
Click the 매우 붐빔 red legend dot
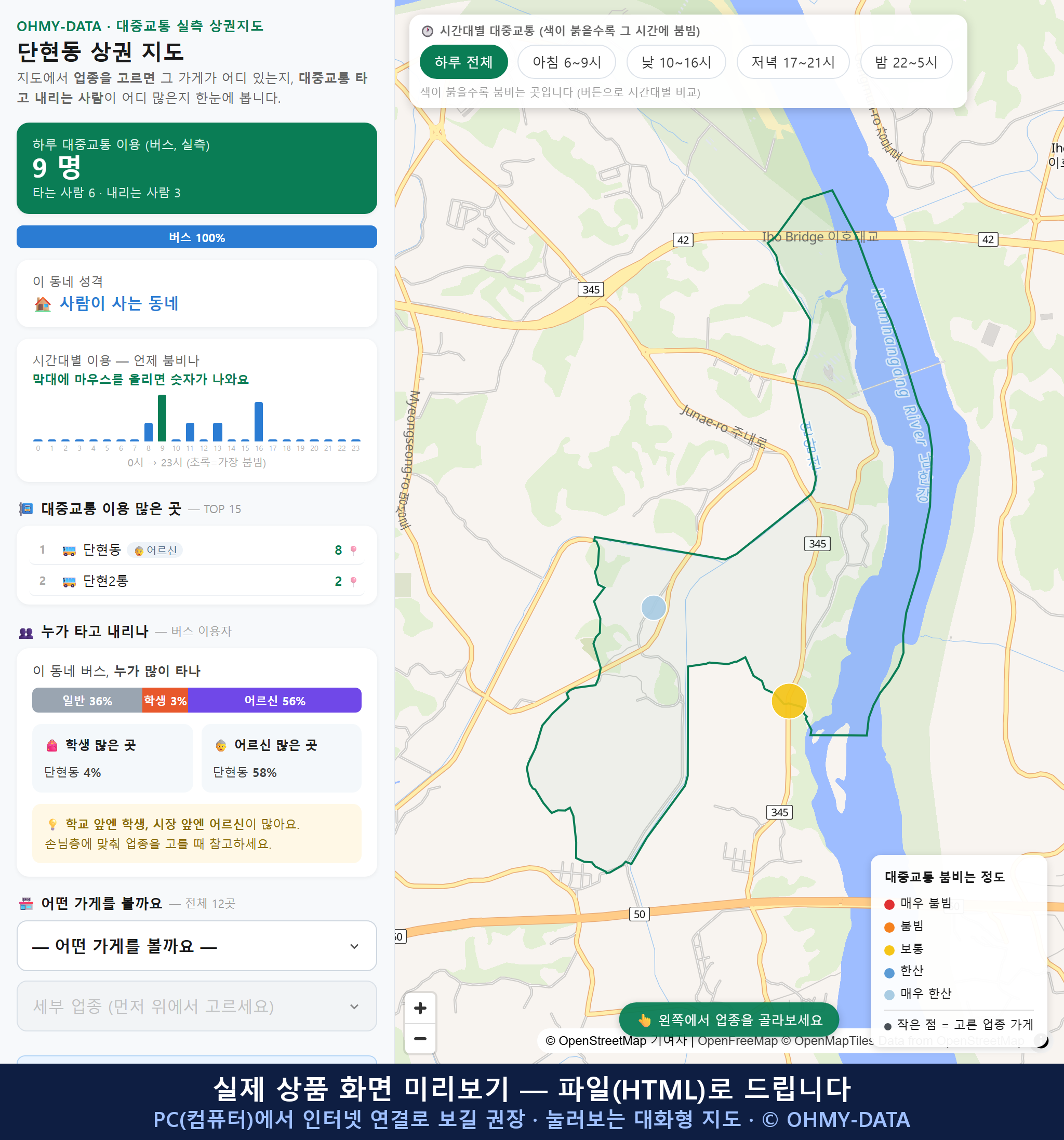pos(889,904)
